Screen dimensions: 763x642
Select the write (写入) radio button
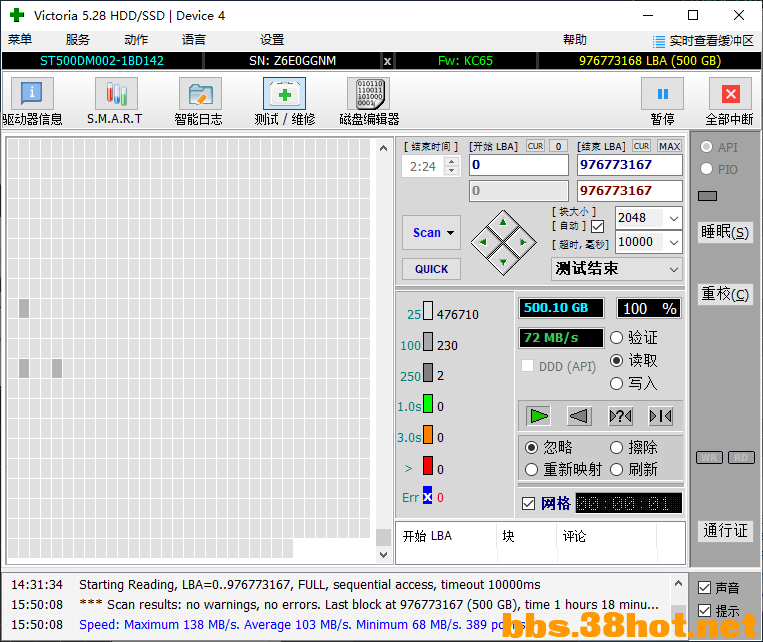[617, 384]
